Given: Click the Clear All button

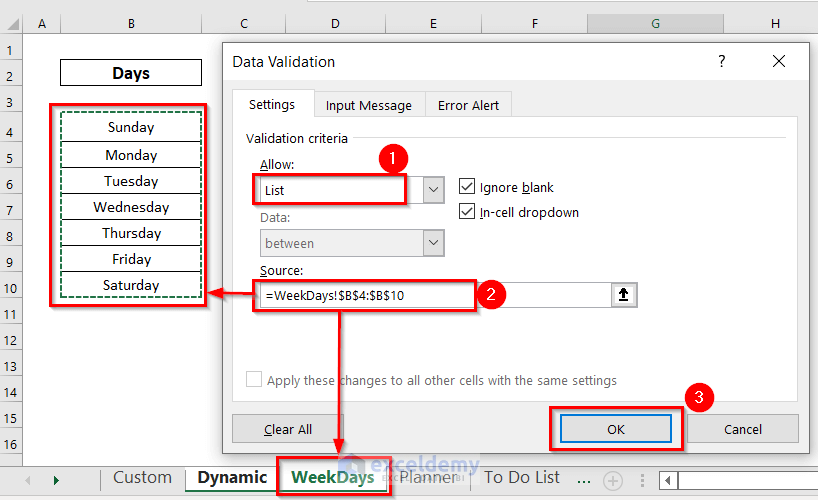Looking at the screenshot, I should pyautogui.click(x=287, y=429).
